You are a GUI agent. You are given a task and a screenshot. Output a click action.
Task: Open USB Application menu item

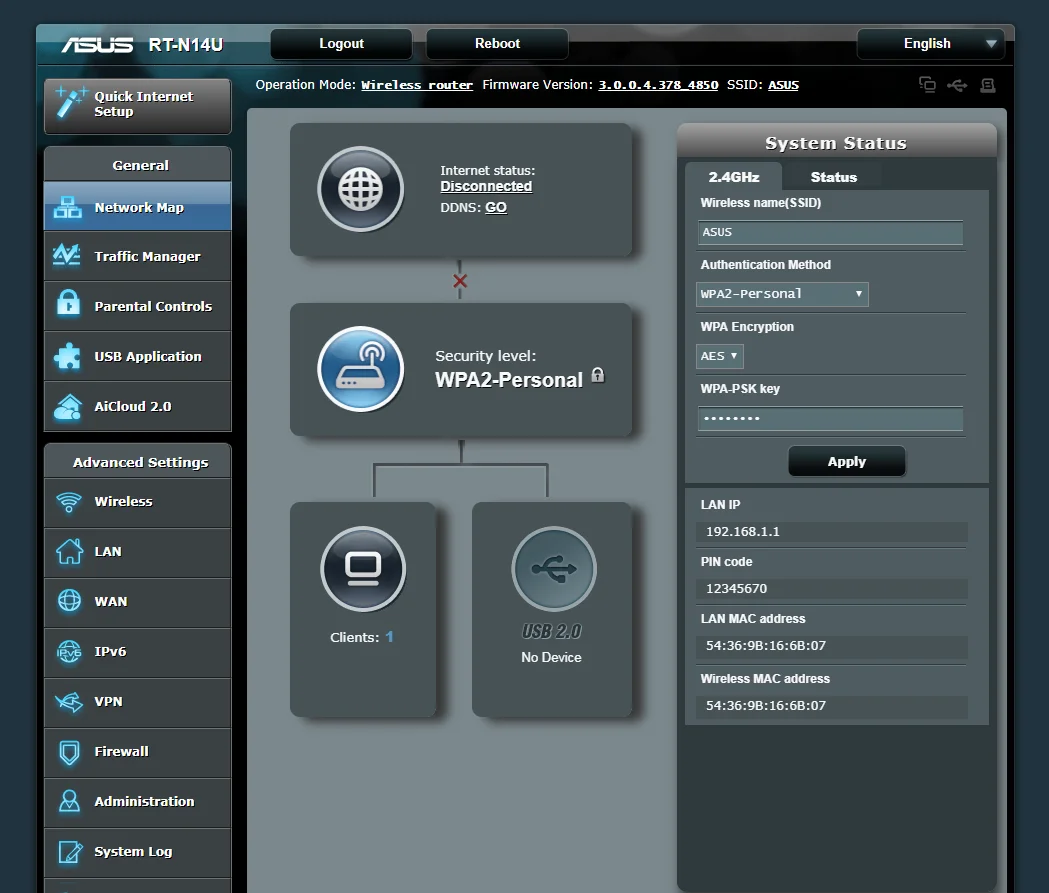(137, 356)
